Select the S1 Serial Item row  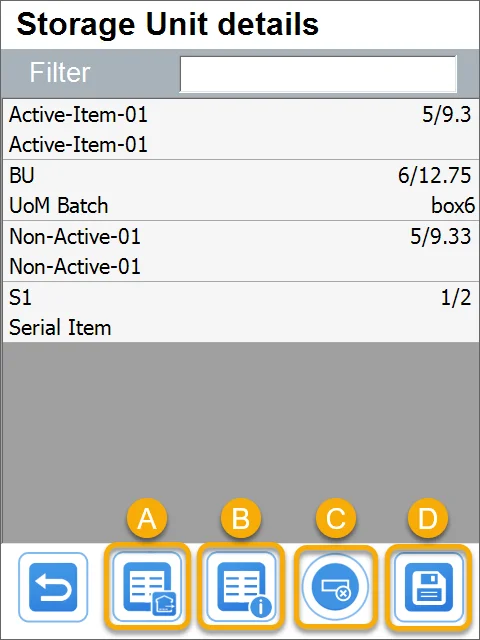click(241, 312)
